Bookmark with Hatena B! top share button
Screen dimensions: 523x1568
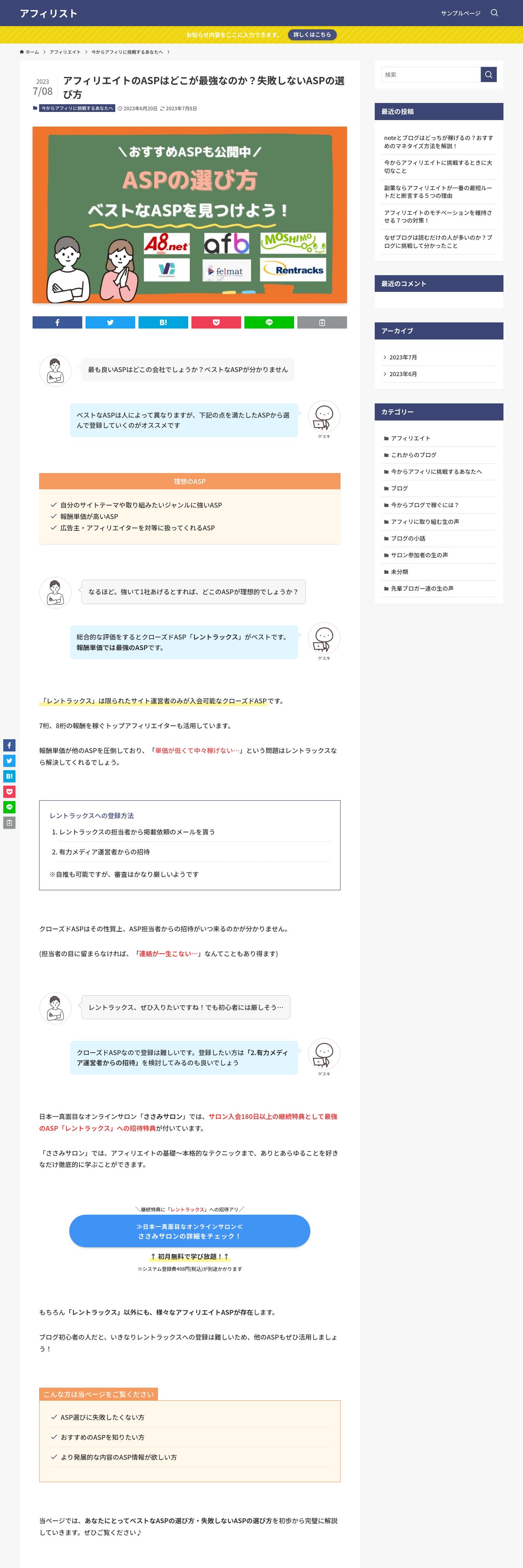pos(163,323)
